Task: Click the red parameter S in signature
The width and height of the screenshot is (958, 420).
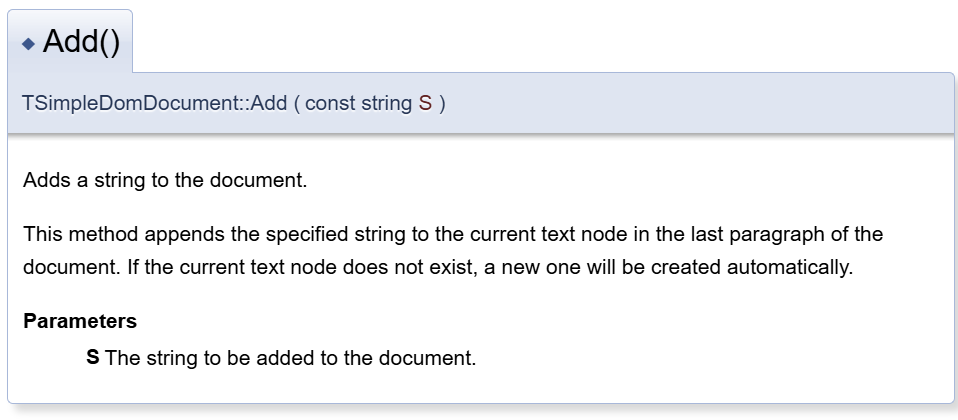Action: 425,103
